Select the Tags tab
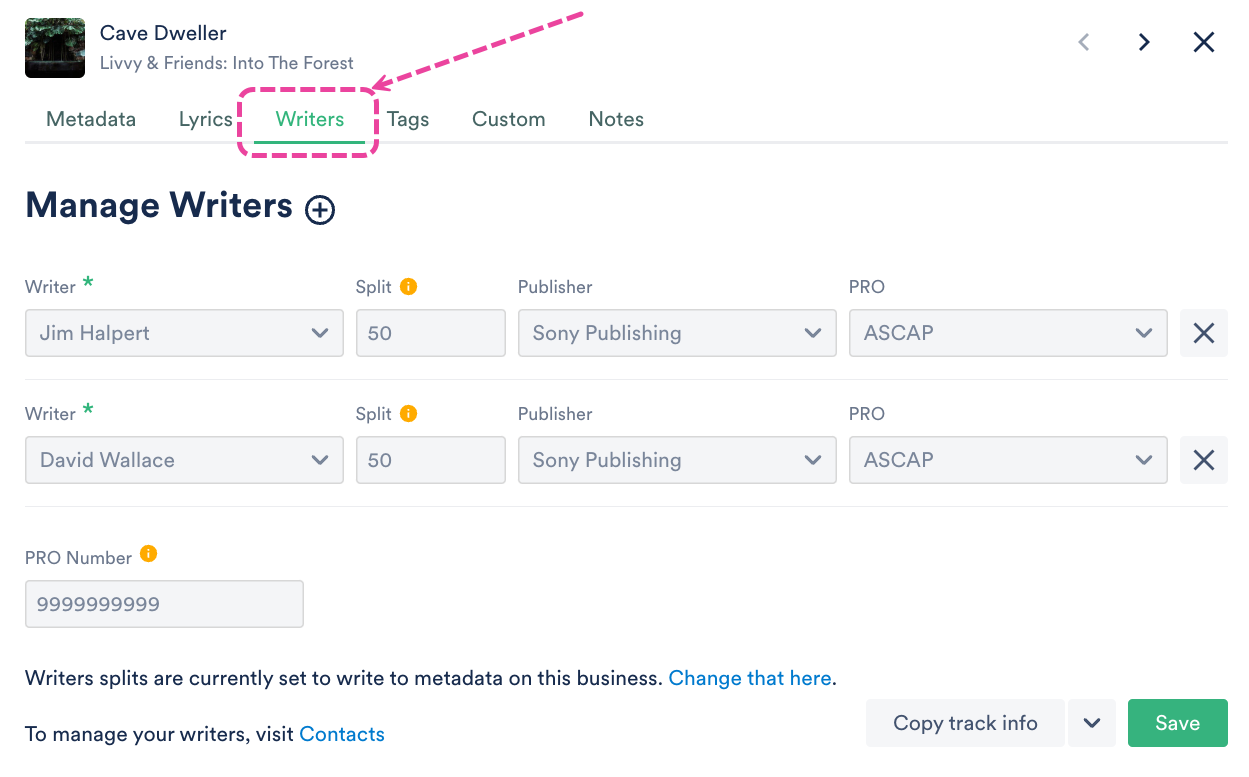 pos(408,119)
